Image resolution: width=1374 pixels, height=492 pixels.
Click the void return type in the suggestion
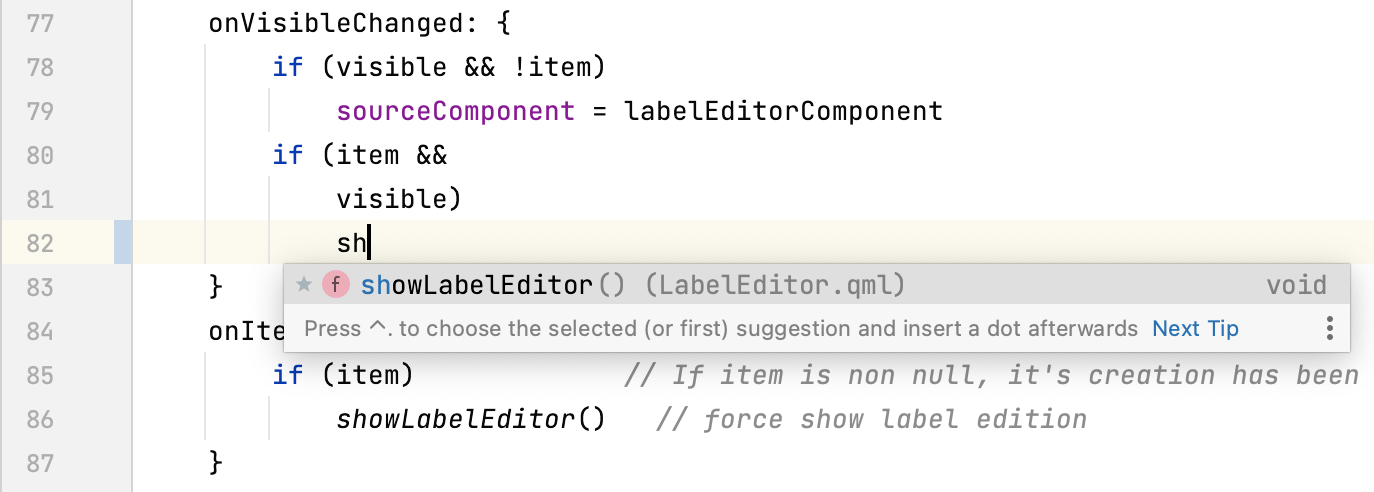click(x=1296, y=286)
